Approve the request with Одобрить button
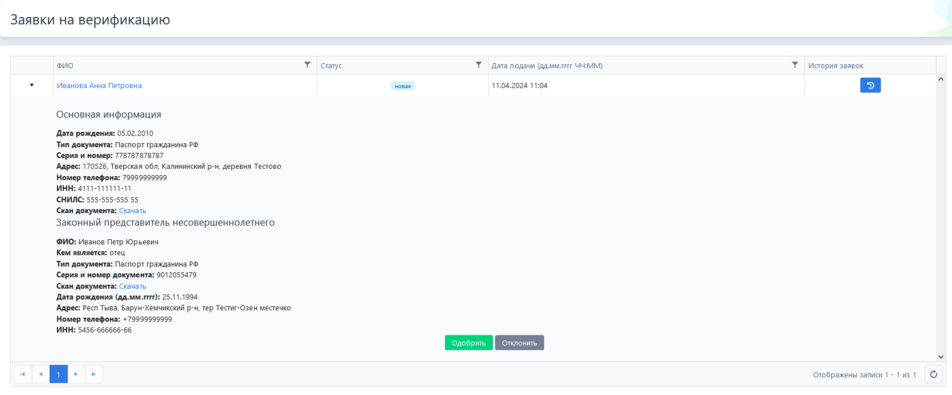Viewport: 952px width, 395px height. click(x=469, y=343)
